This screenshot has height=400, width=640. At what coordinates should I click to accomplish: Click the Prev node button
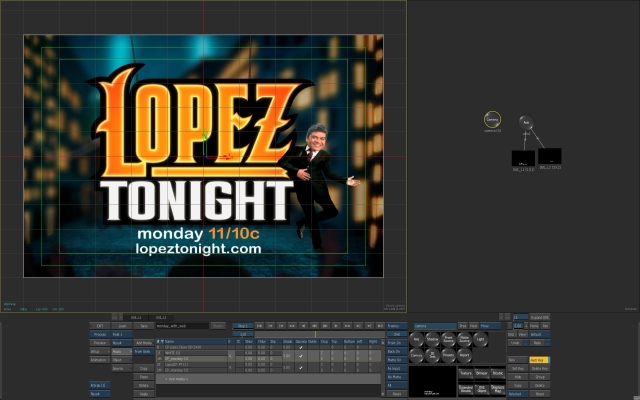[463, 326]
